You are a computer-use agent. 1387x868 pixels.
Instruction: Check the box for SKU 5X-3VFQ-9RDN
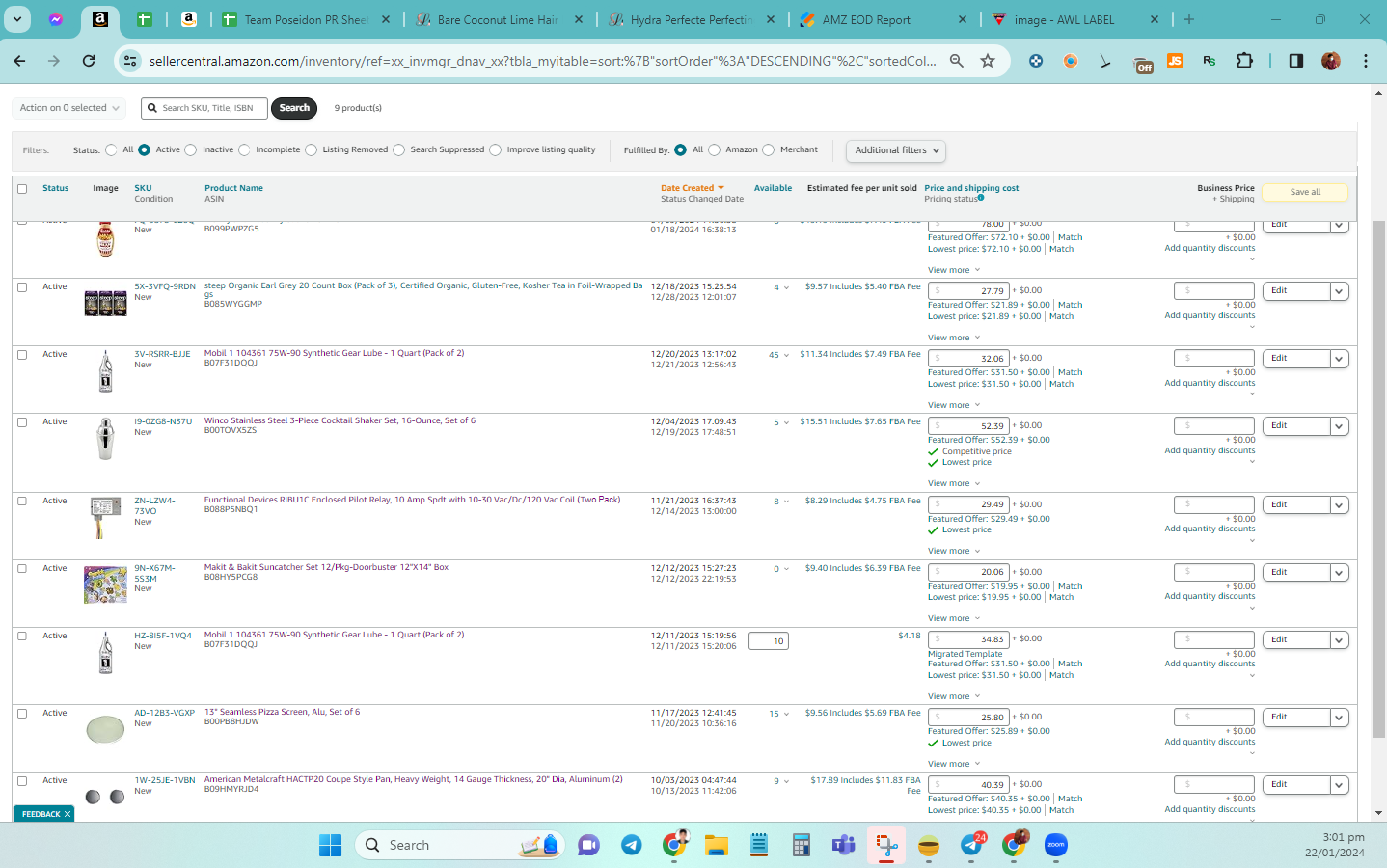(22, 287)
